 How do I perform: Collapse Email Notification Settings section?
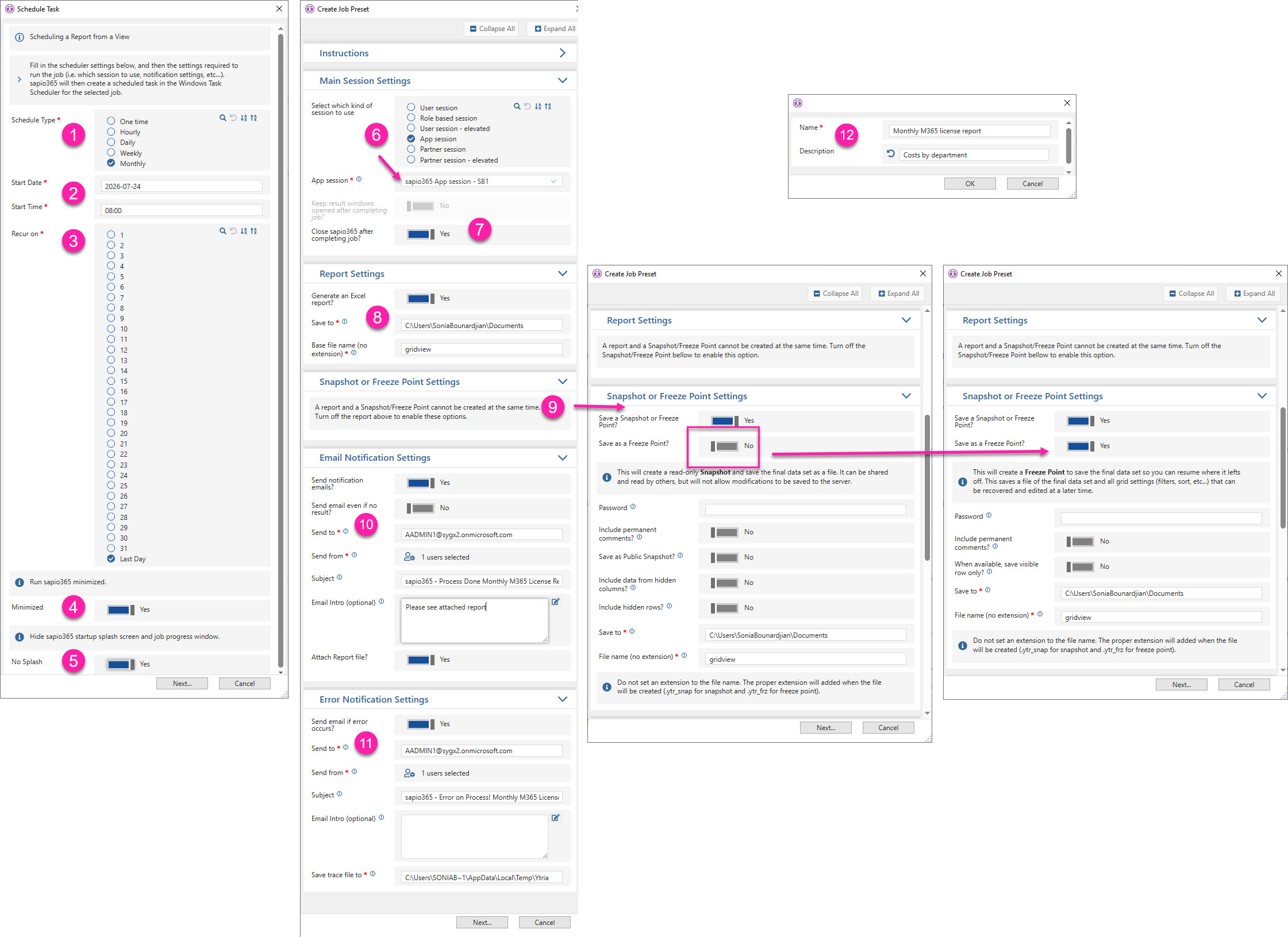point(563,457)
